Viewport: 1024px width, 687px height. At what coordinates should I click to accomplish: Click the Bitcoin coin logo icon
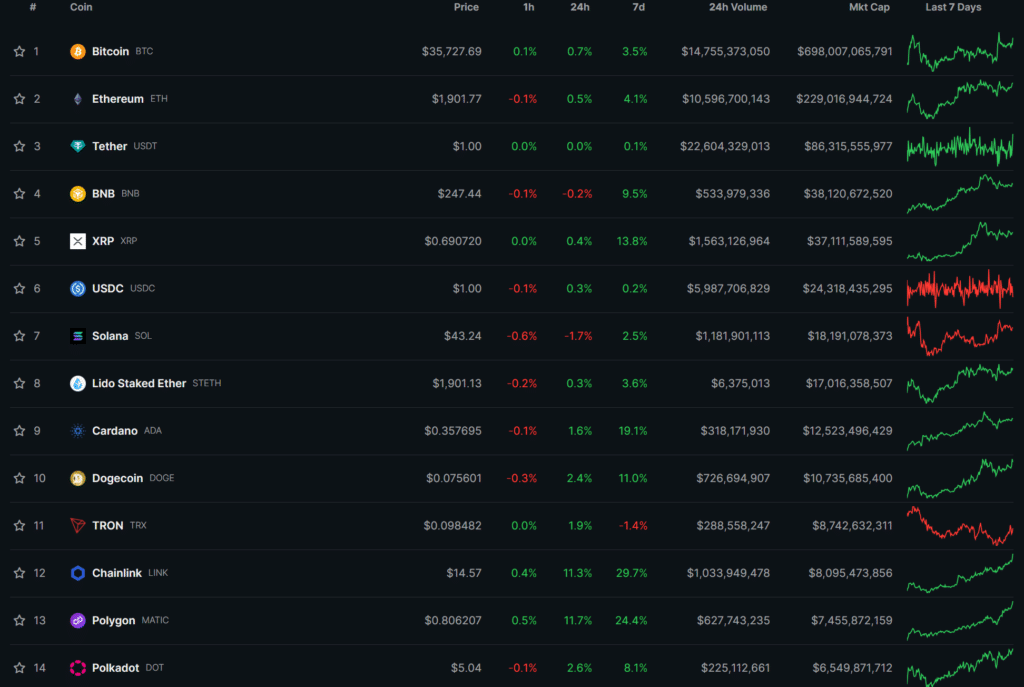tap(78, 52)
